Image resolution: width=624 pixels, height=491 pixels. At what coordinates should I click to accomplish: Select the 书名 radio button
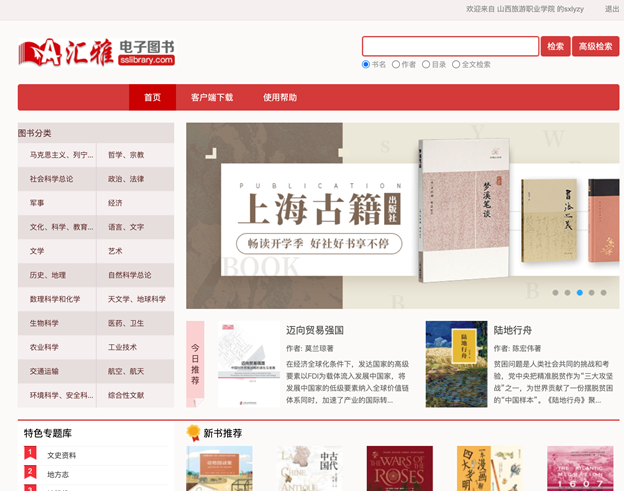pyautogui.click(x=366, y=64)
